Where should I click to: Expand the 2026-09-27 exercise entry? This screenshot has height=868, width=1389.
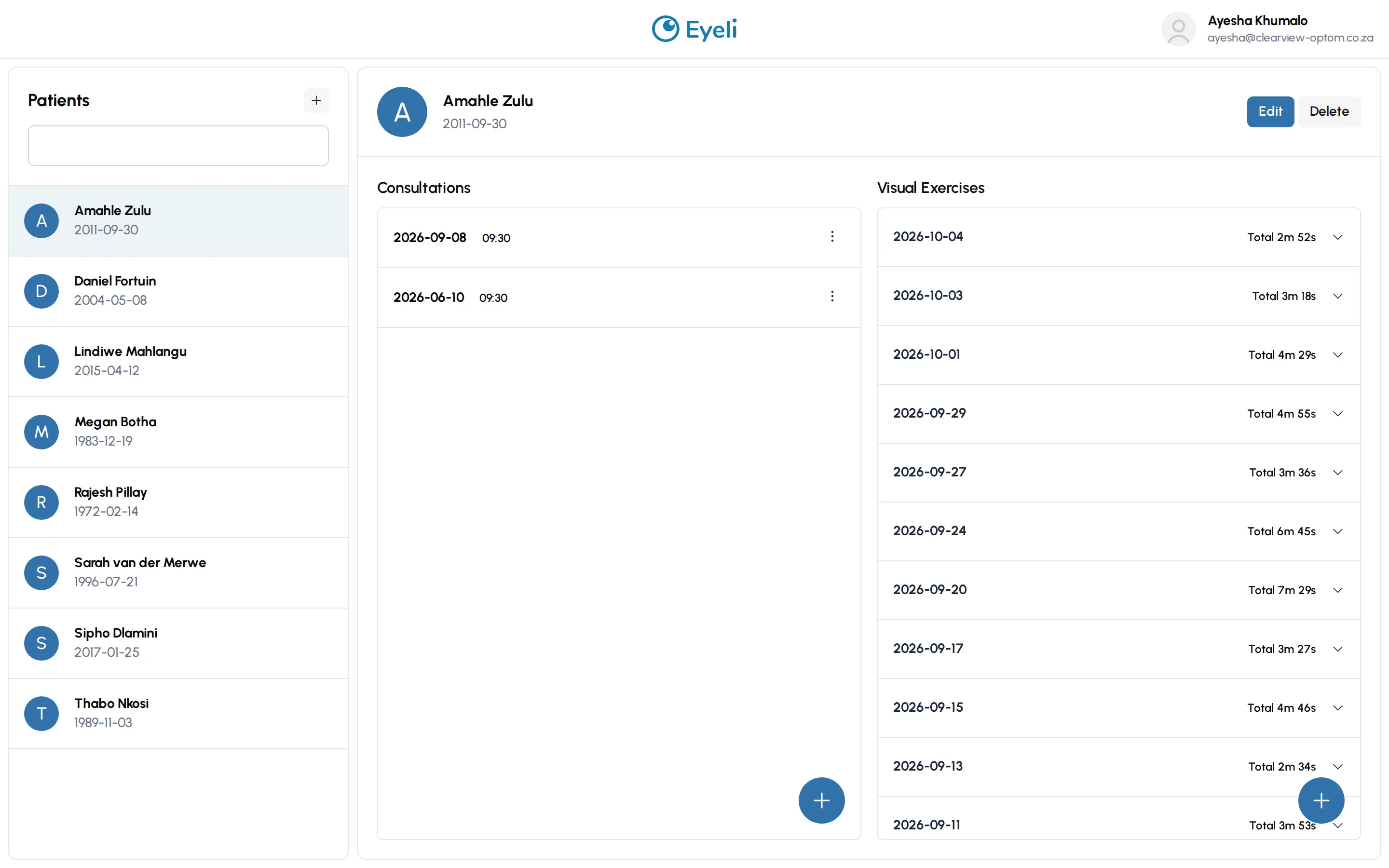[1338, 473]
